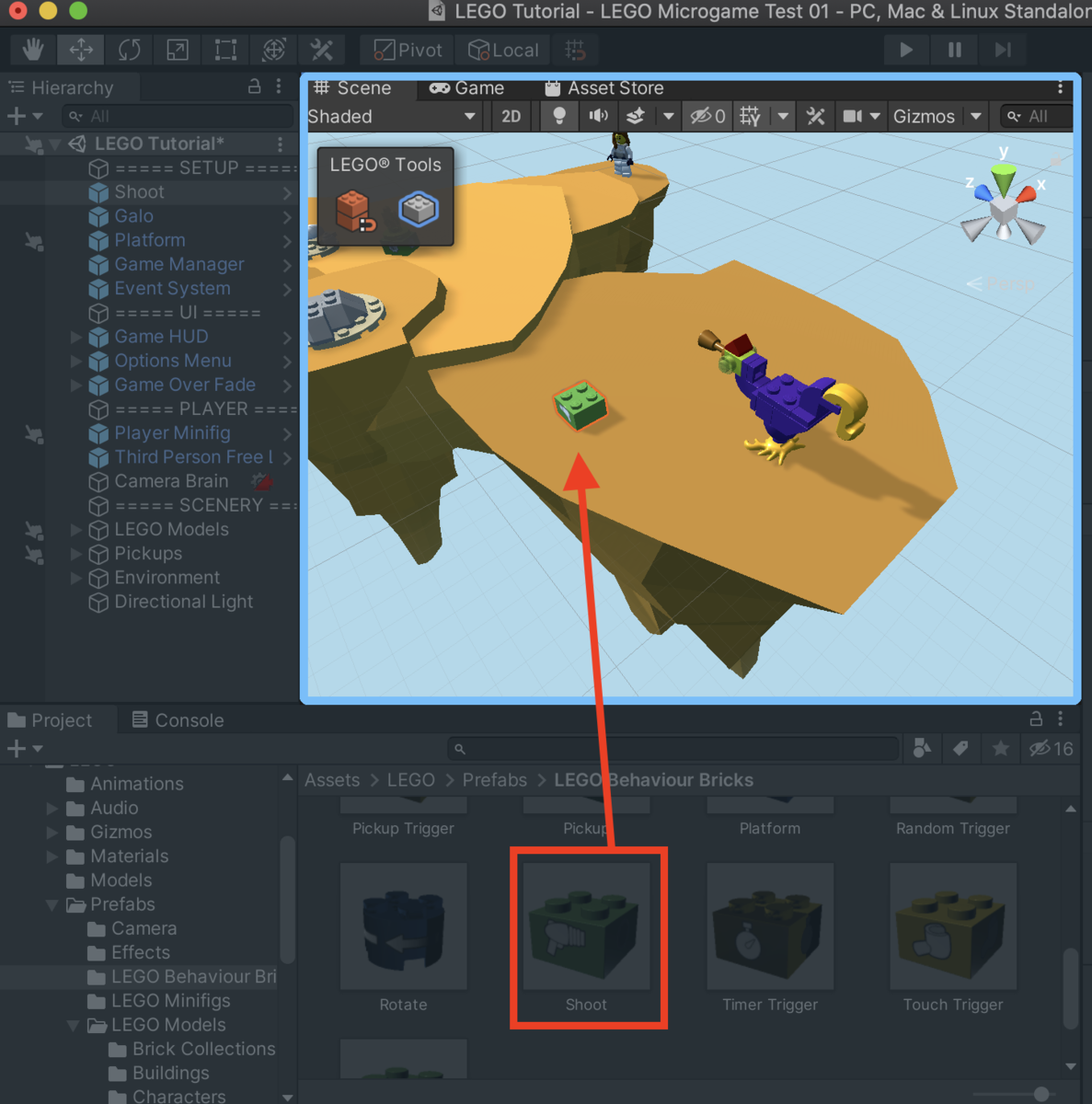Expand the Game HUD object
Viewport: 1092px width, 1104px height.
point(77,337)
